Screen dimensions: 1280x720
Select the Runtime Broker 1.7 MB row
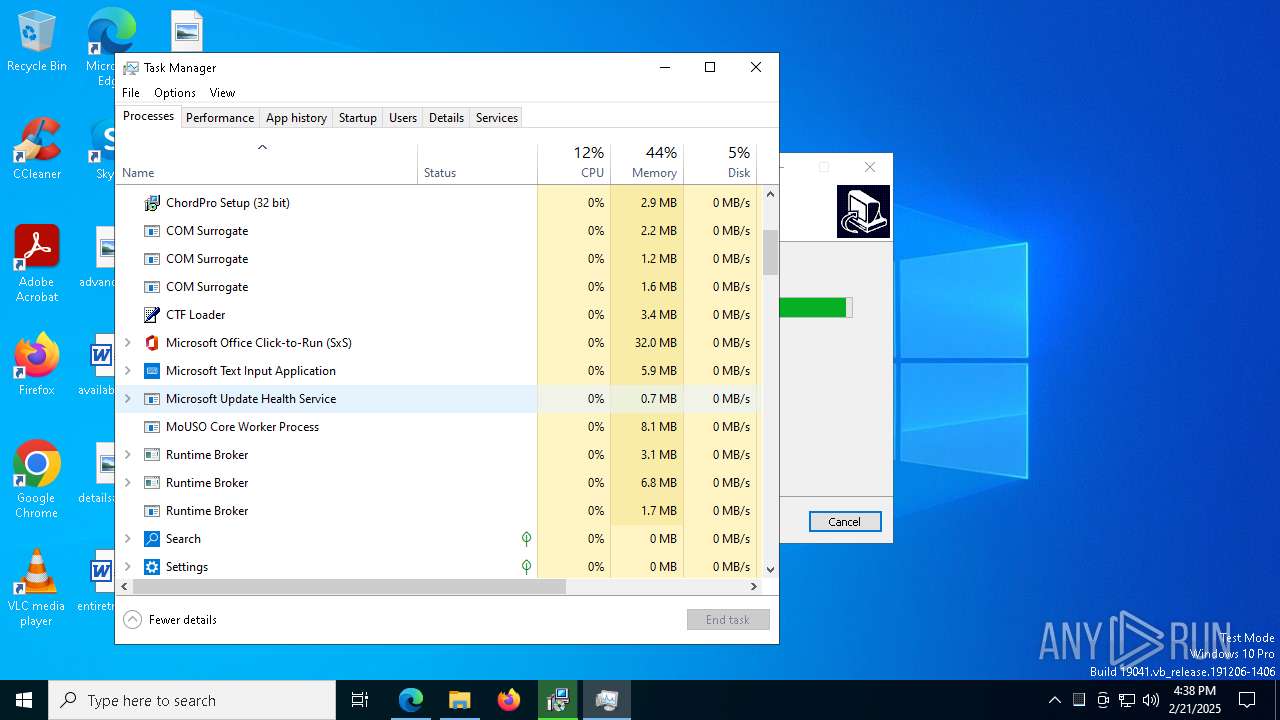coord(438,511)
